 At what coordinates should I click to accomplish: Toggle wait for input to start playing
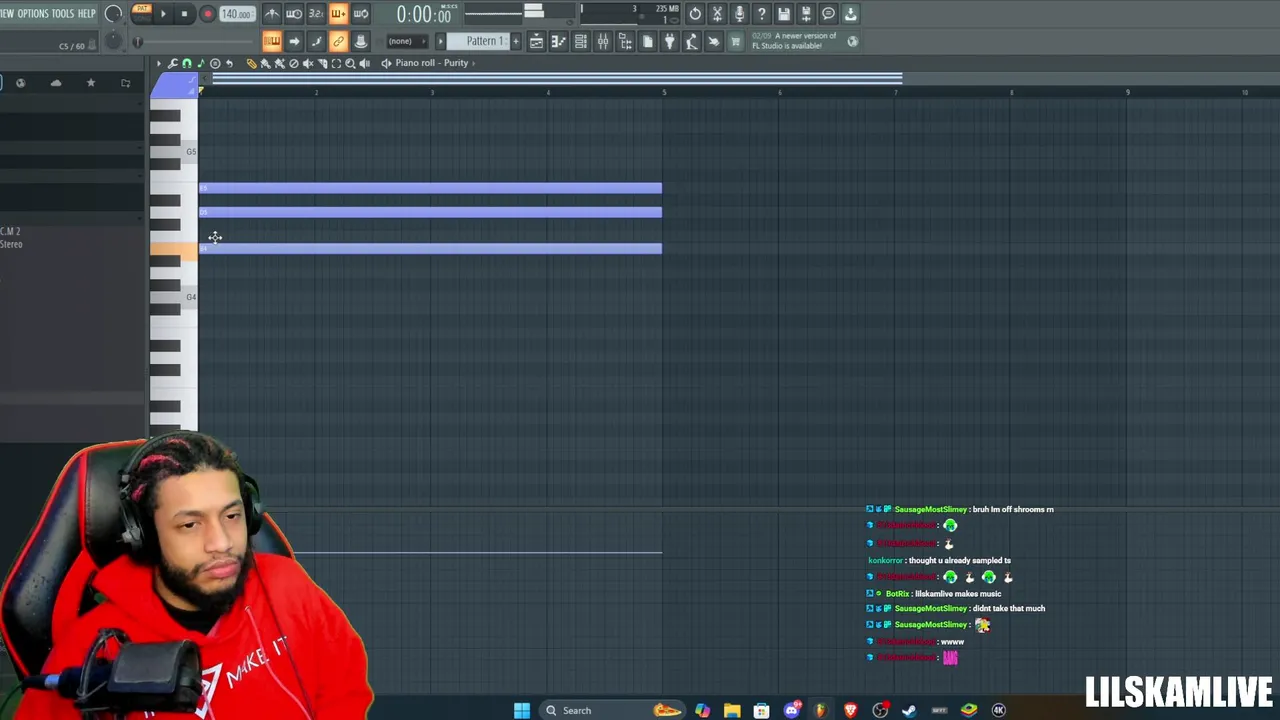coord(294,14)
